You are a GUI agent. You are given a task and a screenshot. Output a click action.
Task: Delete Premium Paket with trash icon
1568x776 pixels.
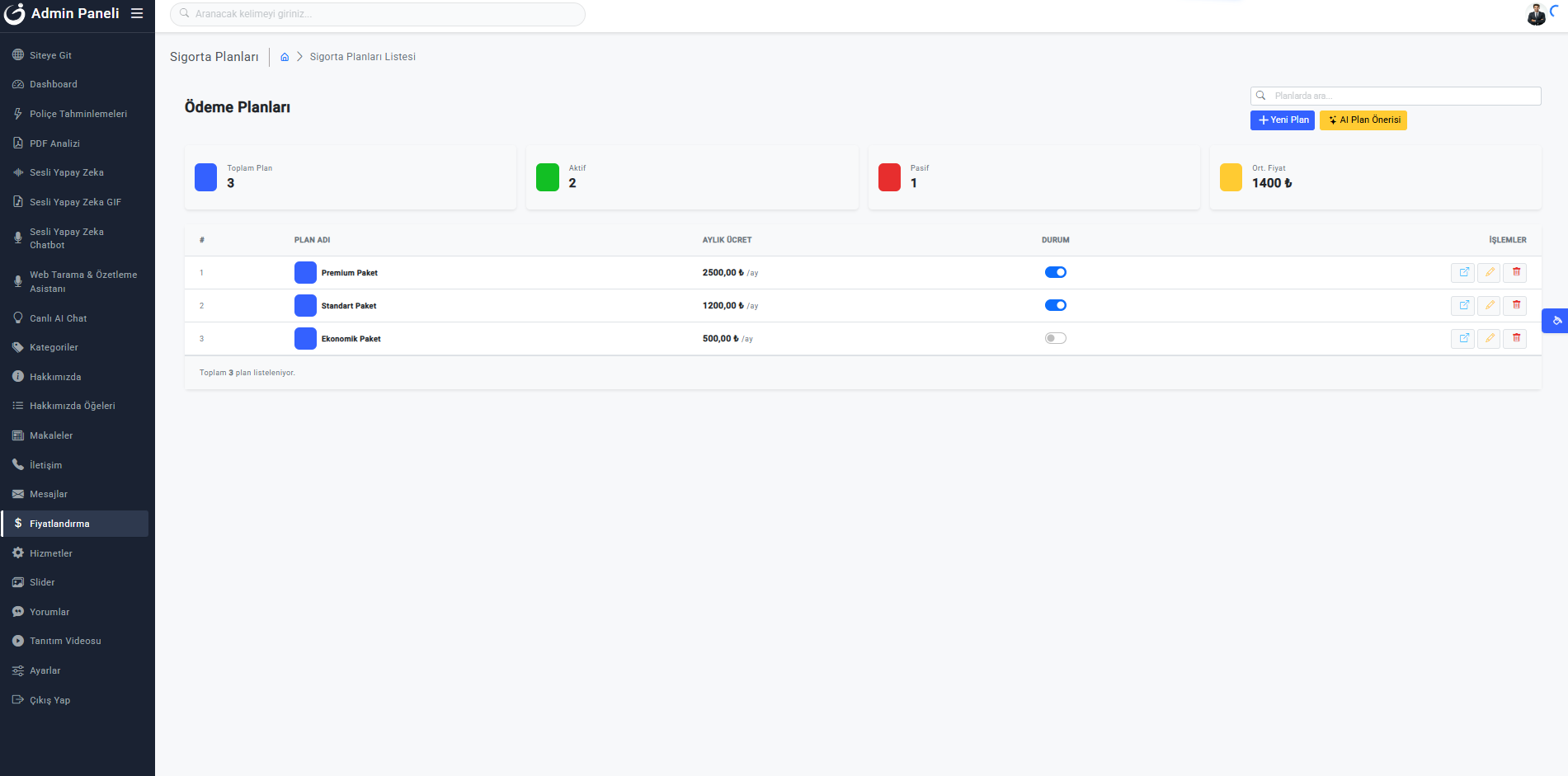[x=1515, y=272]
